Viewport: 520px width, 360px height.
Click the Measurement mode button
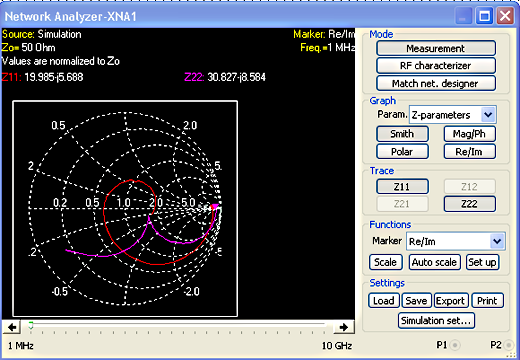coord(436,48)
